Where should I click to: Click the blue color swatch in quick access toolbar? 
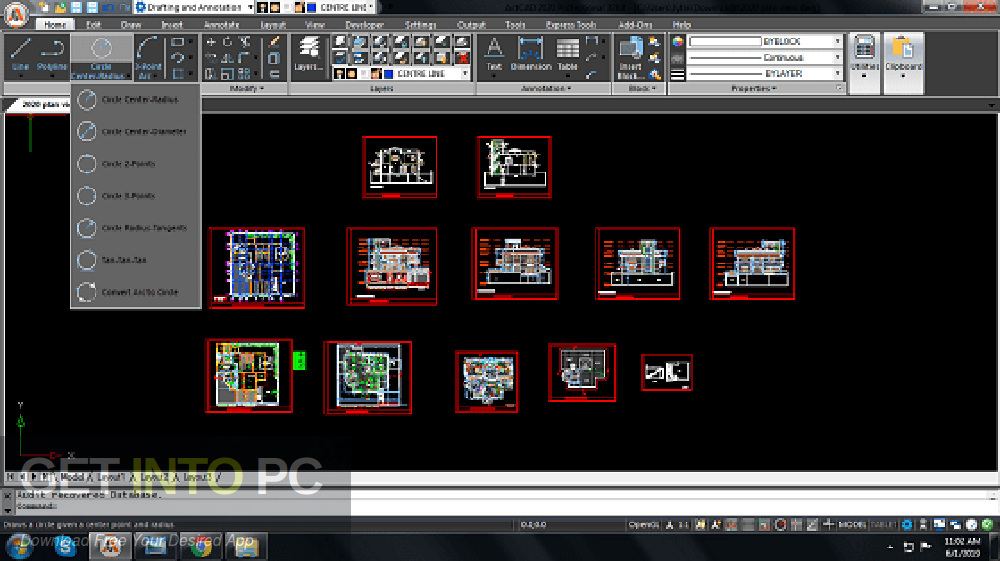[x=312, y=8]
